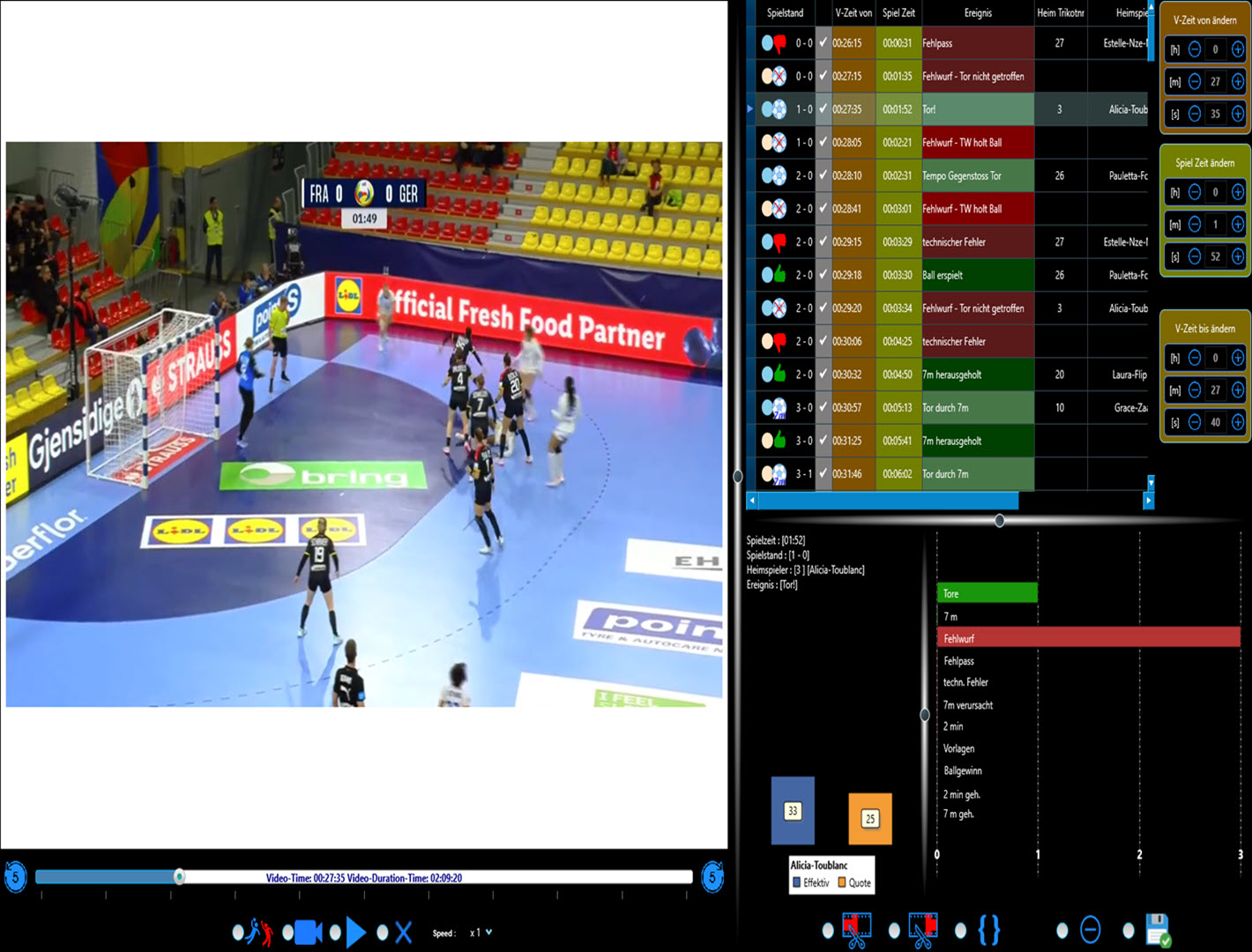Click the right film-strip scissors cut icon
The image size is (1252, 952).
pos(922,930)
